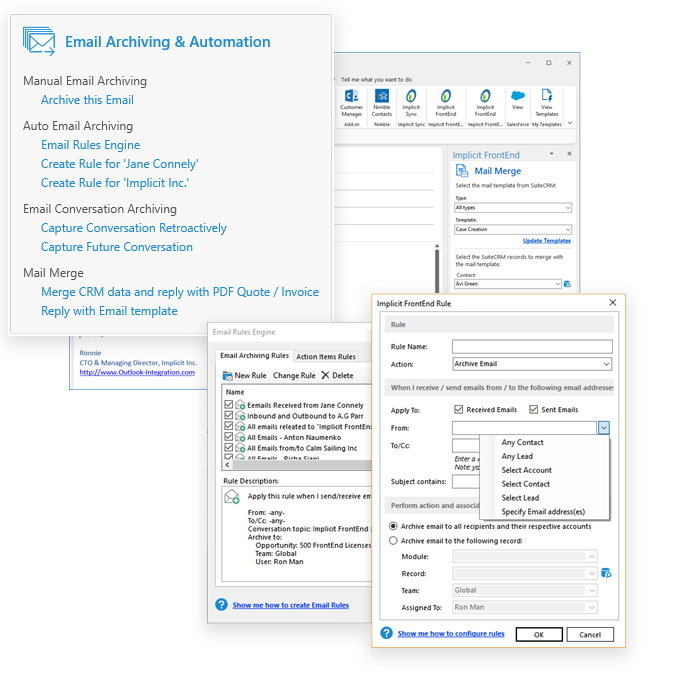Click the Nimble Contacts ribbon icon
The image size is (700, 700).
point(382,102)
